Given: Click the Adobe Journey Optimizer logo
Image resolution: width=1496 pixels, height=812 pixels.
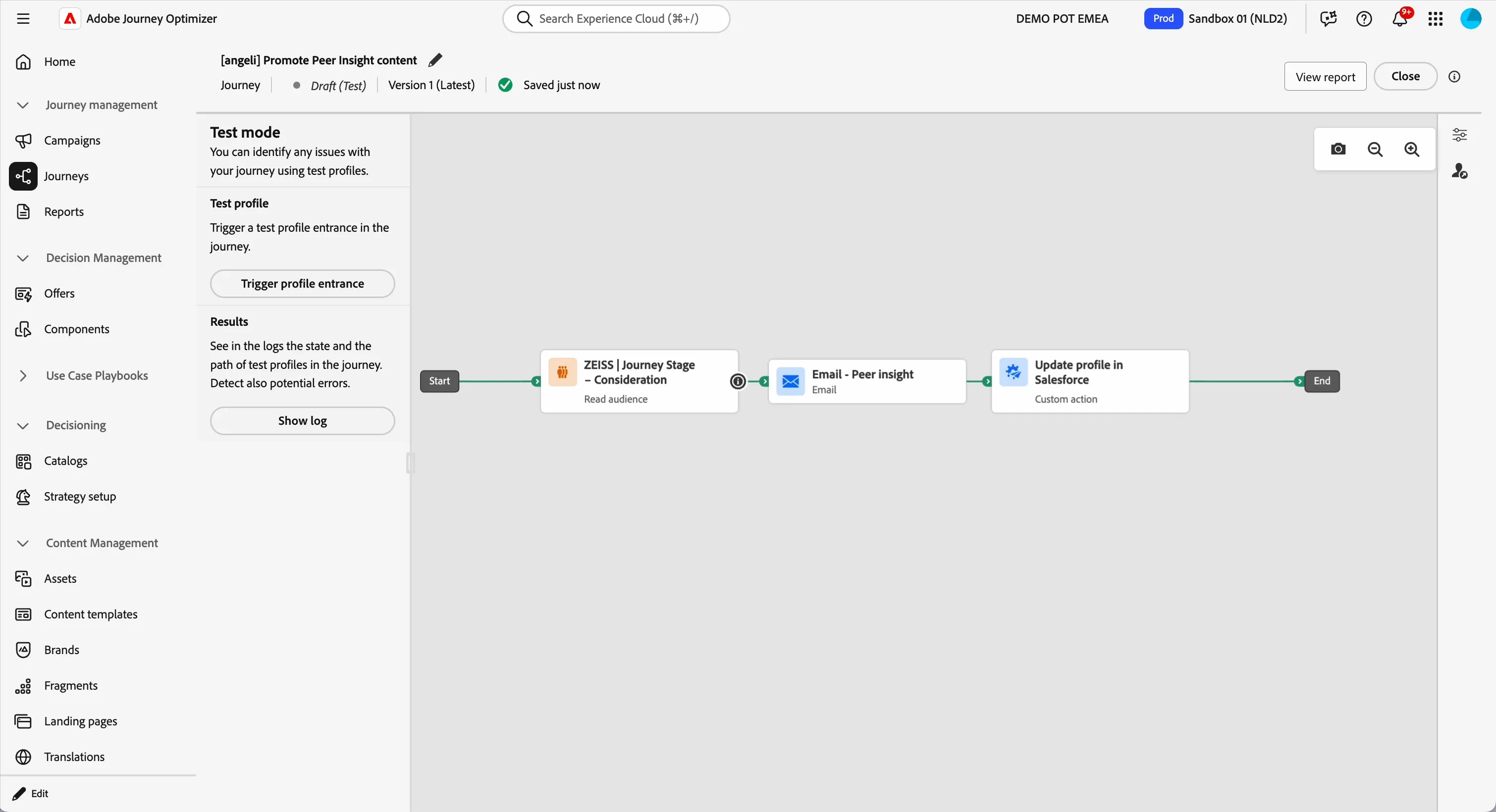Looking at the screenshot, I should click(x=70, y=19).
